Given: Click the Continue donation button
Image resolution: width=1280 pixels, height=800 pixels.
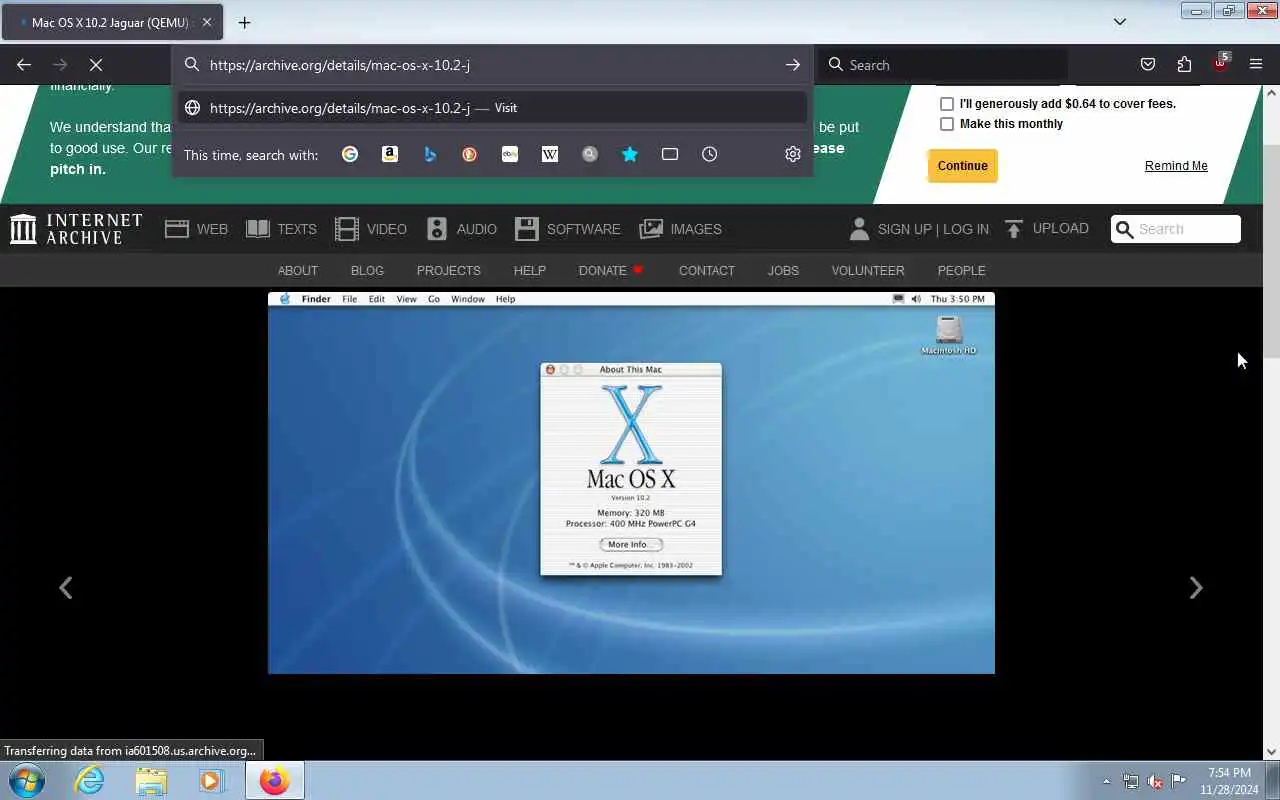Looking at the screenshot, I should click(963, 166).
